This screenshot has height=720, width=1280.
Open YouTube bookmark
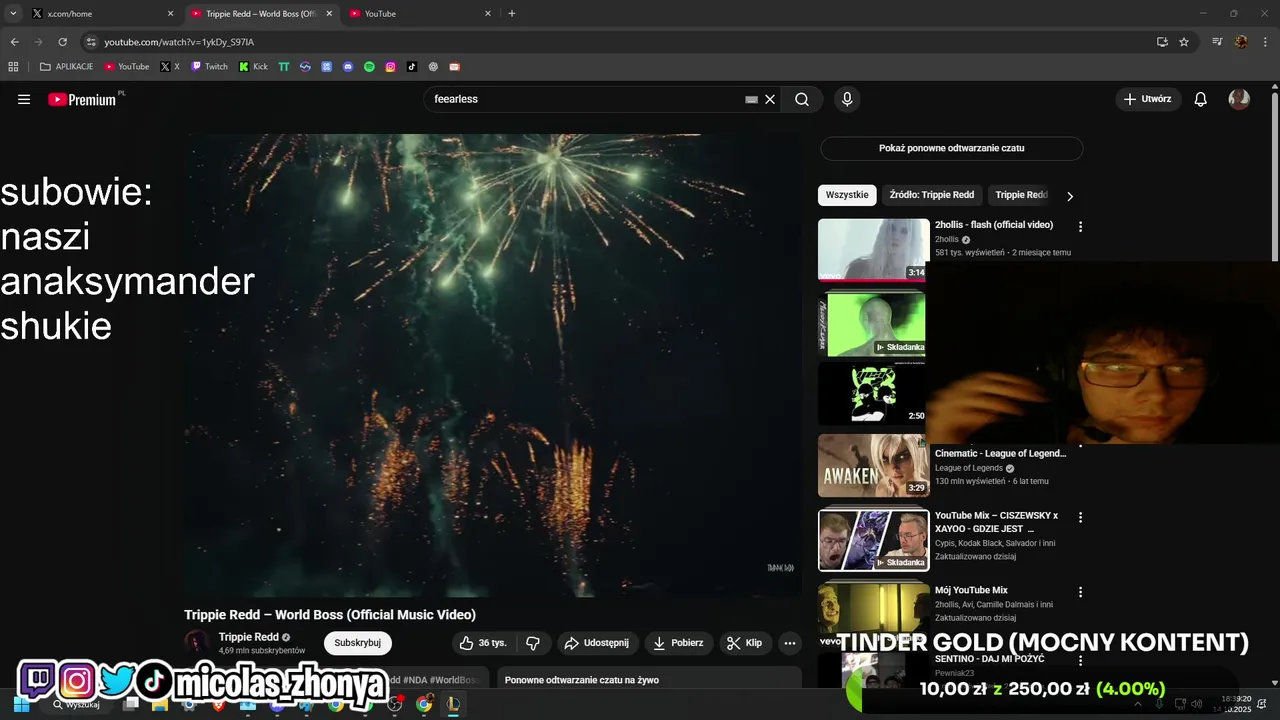point(127,67)
